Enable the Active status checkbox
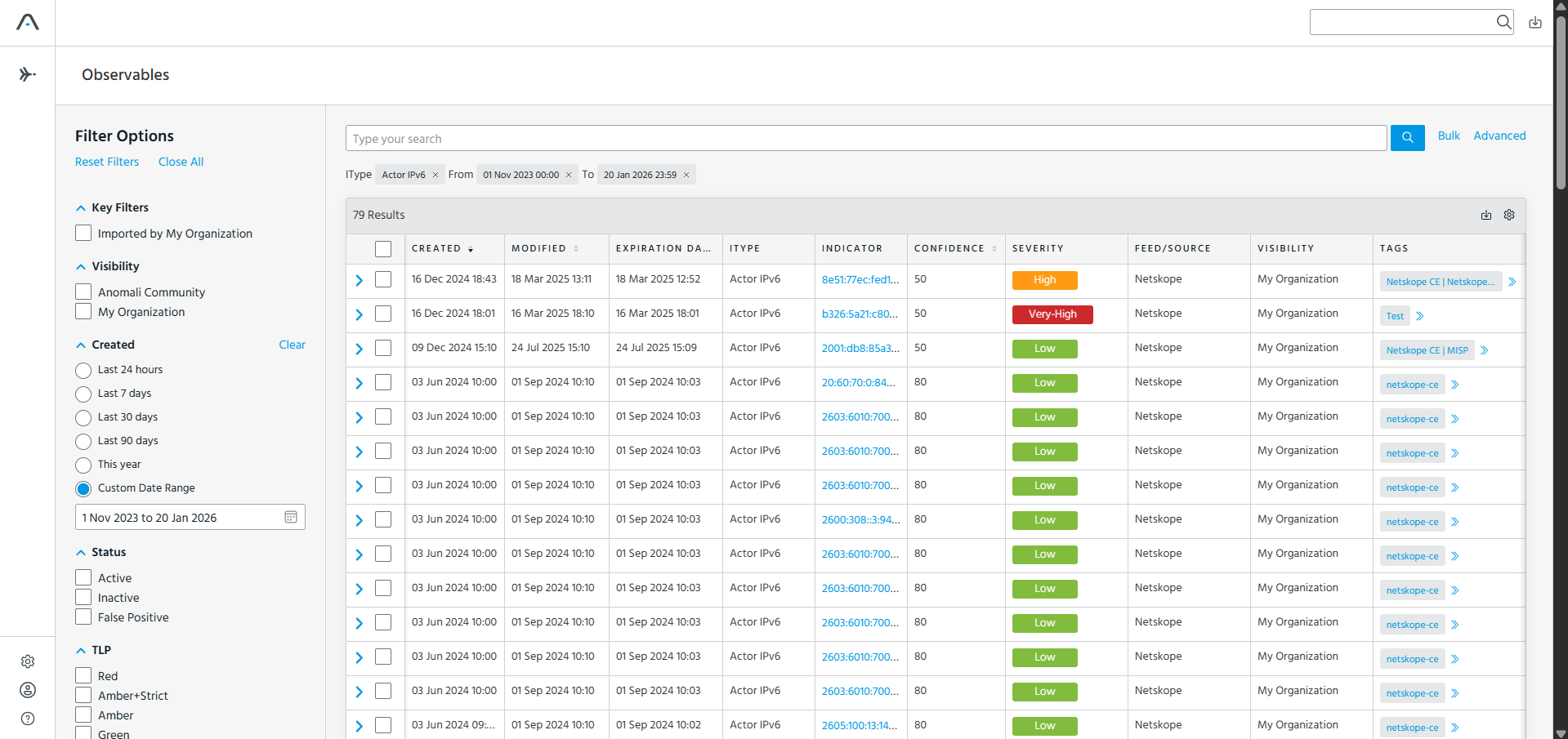Image resolution: width=1568 pixels, height=739 pixels. [83, 577]
